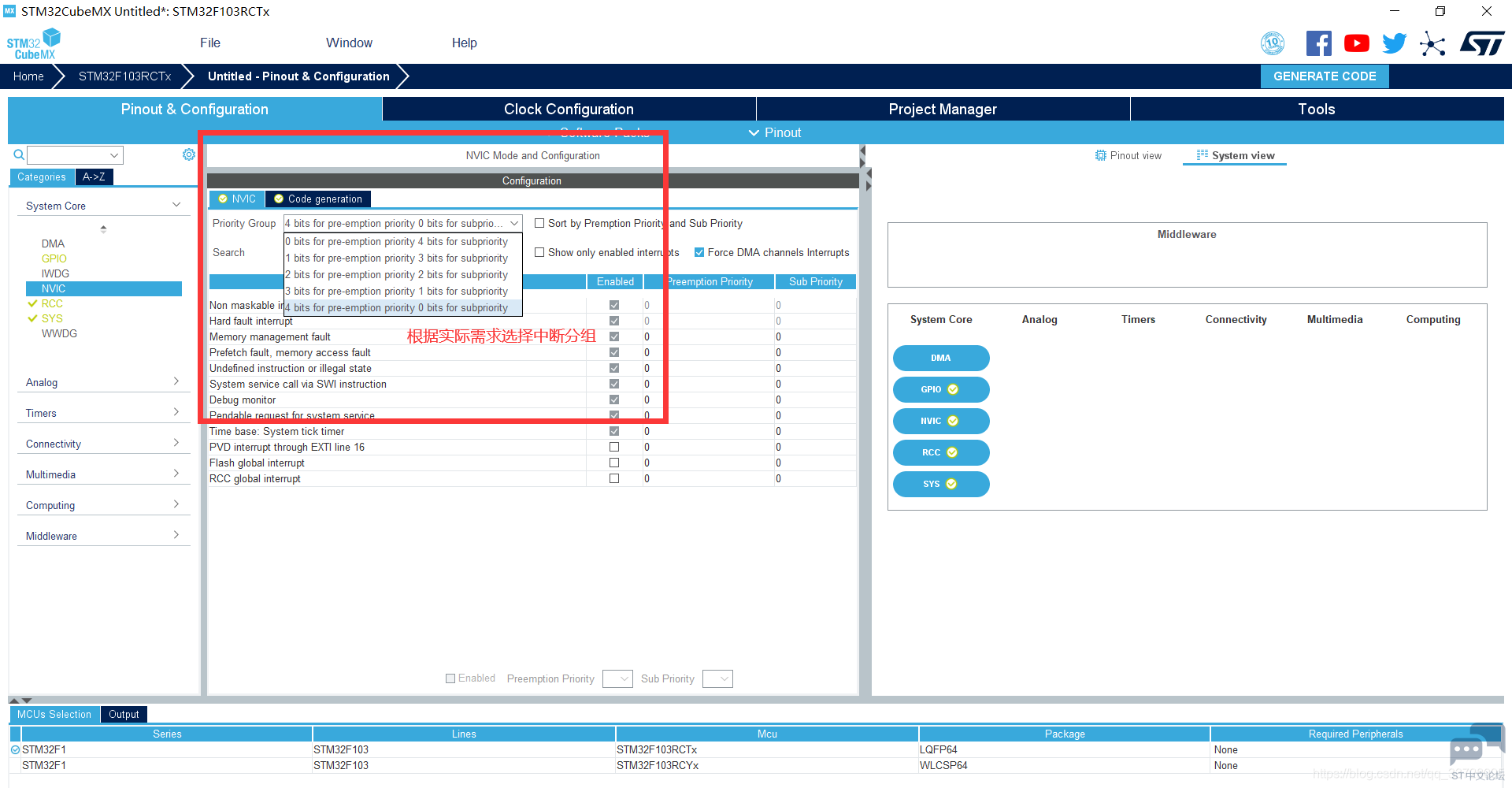Select Pinout view
The width and height of the screenshot is (1512, 788).
point(1128,155)
